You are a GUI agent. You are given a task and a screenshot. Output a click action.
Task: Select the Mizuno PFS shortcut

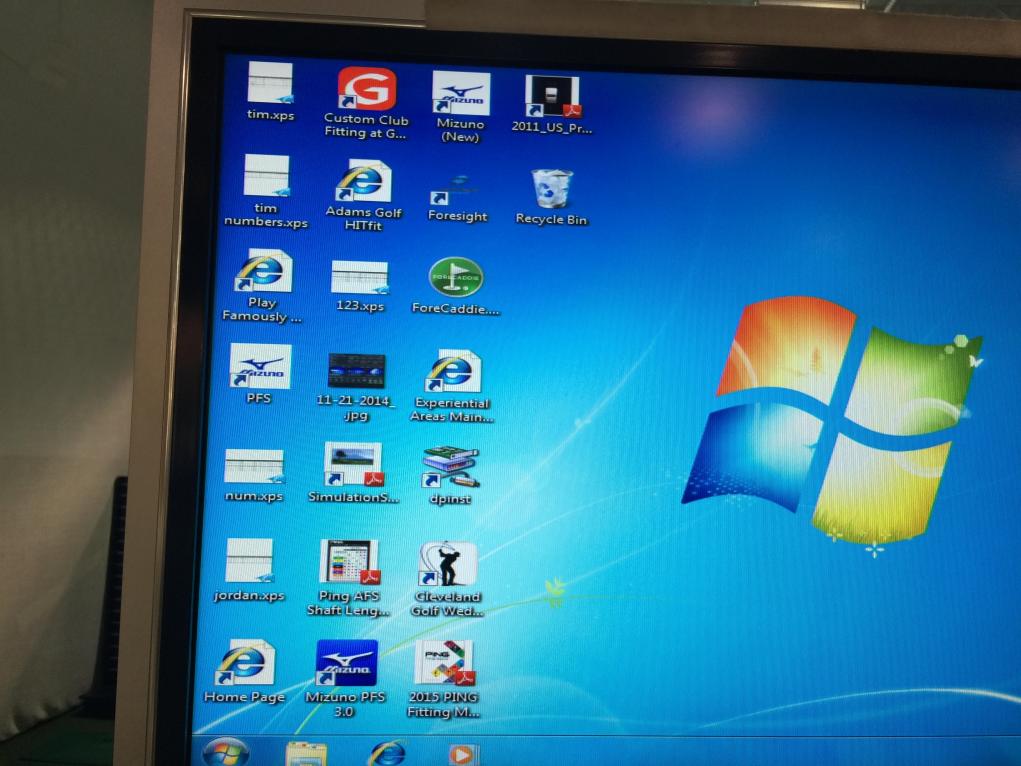coord(260,366)
